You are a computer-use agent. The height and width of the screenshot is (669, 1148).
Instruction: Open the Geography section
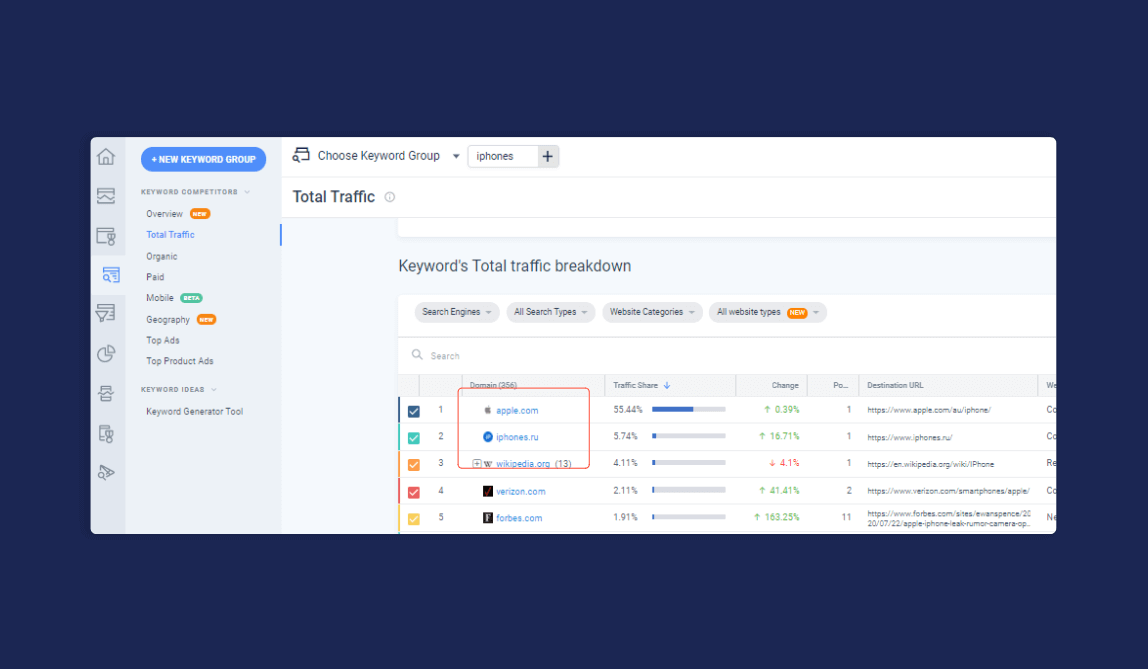pyautogui.click(x=168, y=320)
